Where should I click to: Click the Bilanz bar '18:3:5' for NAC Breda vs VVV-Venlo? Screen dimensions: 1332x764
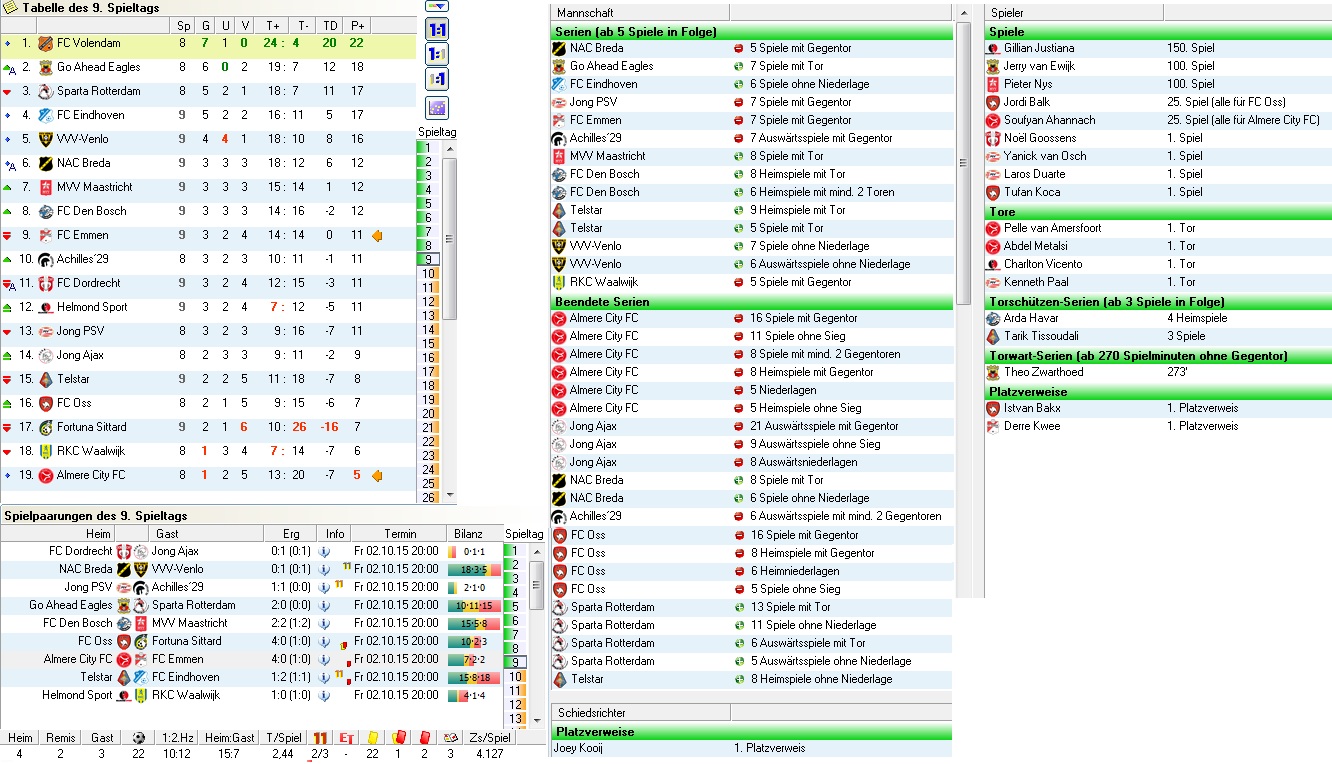[472, 569]
